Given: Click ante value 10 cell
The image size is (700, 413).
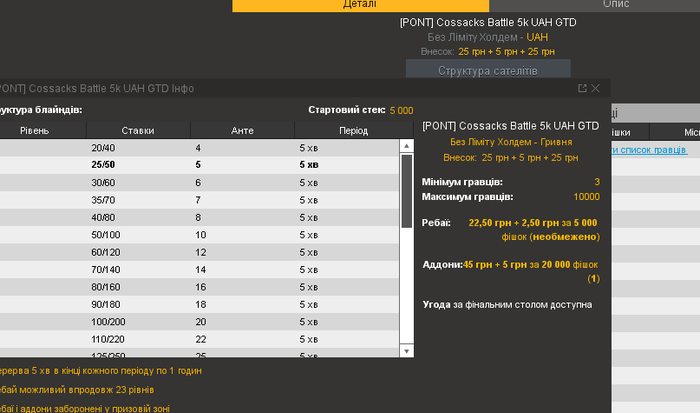Looking at the screenshot, I should coord(201,235).
